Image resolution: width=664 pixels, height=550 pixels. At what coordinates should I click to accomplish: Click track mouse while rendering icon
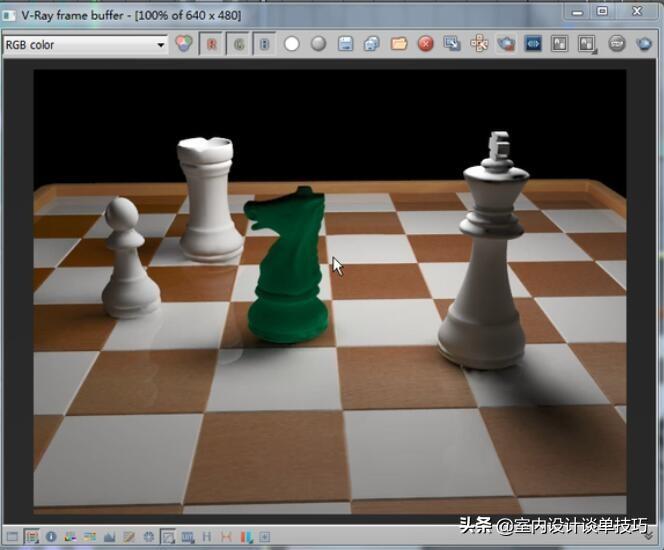pos(479,44)
